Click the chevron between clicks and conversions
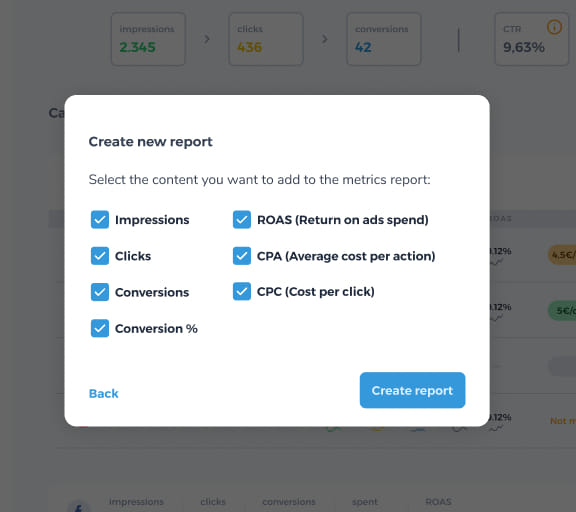 [324, 39]
